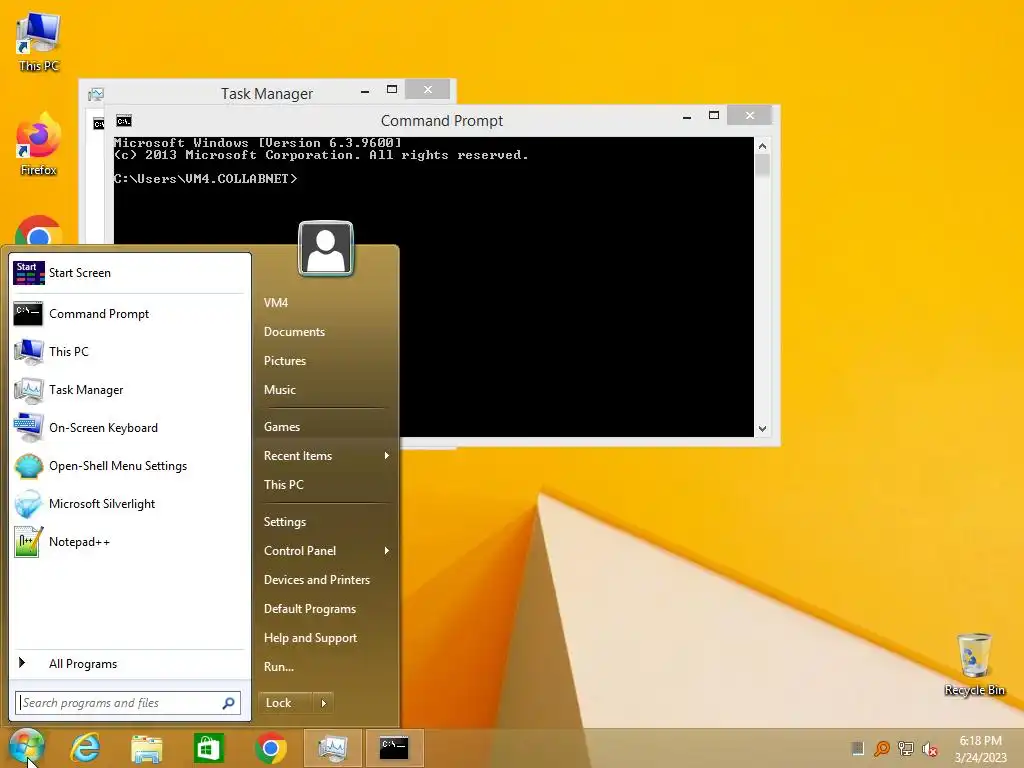The height and width of the screenshot is (768, 1024).
Task: Maximize the Command Prompt window
Action: pyautogui.click(x=714, y=116)
